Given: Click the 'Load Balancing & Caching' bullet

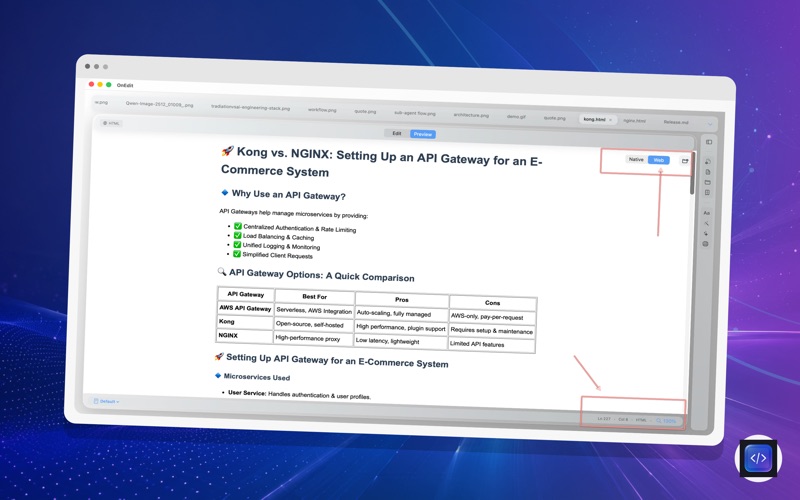Looking at the screenshot, I should point(278,237).
